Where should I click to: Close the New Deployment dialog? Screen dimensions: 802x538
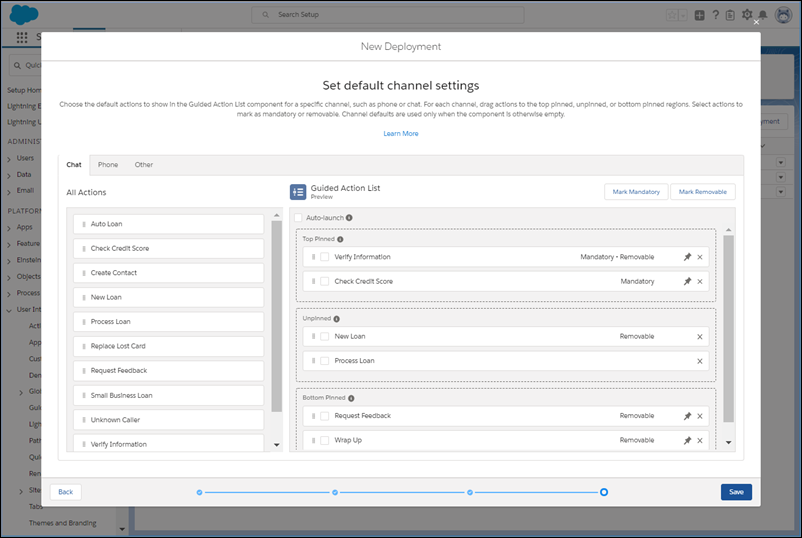[756, 22]
